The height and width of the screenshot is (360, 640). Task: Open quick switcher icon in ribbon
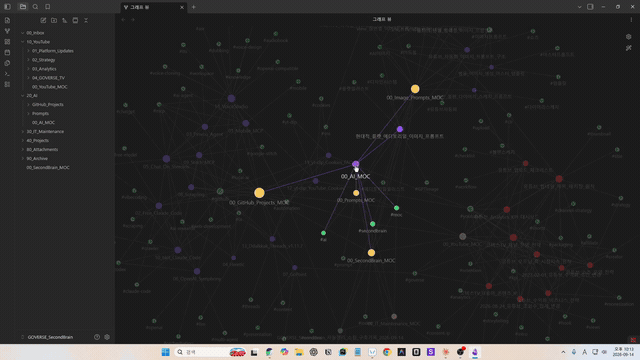(x=7, y=20)
